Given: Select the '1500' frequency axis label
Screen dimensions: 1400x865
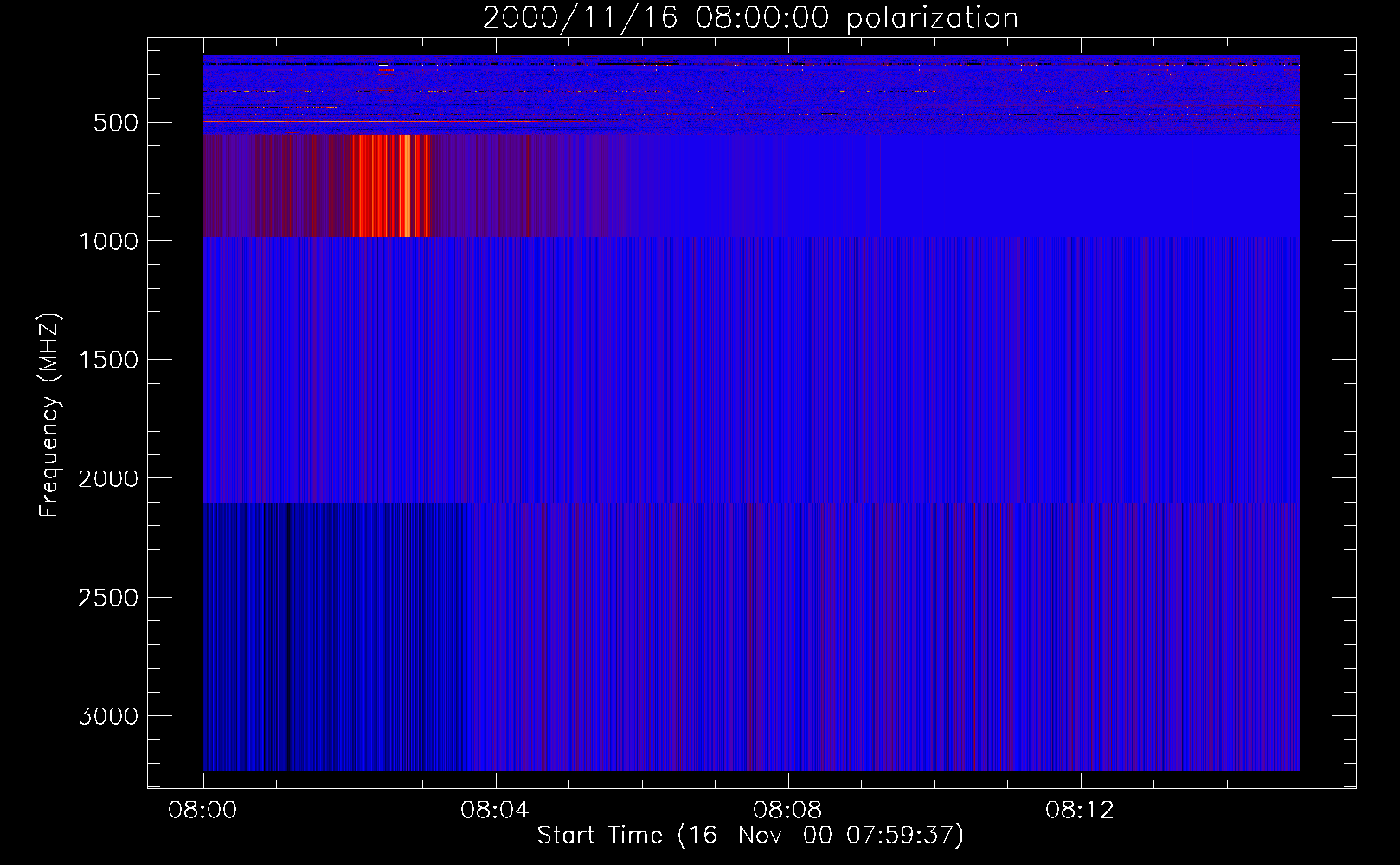Looking at the screenshot, I should coord(108,360).
